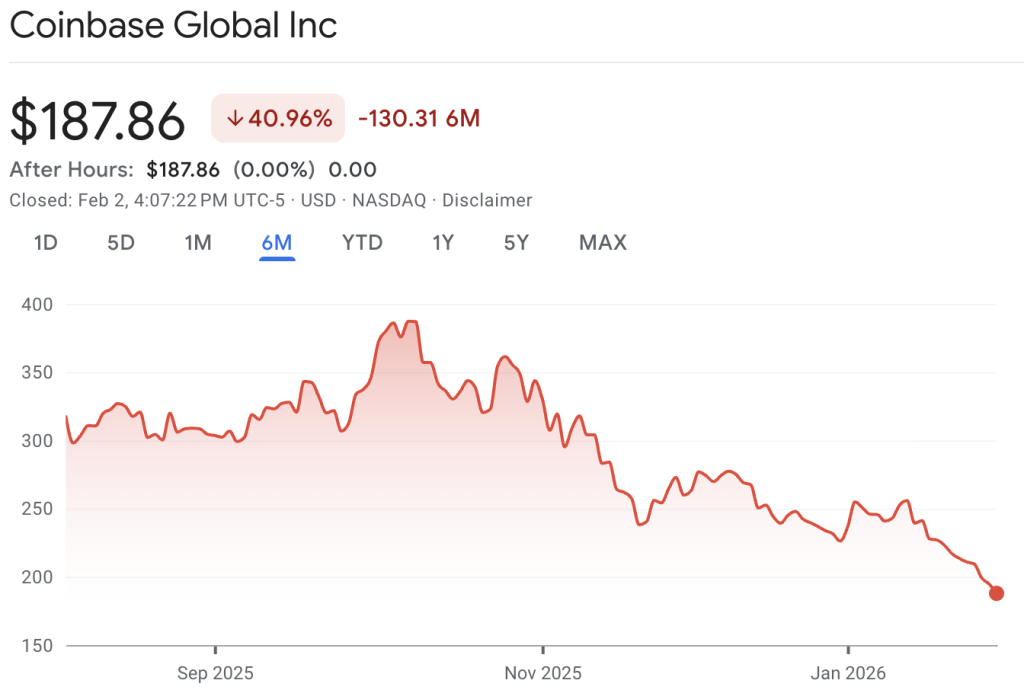Click the After Hours price value

tap(185, 170)
